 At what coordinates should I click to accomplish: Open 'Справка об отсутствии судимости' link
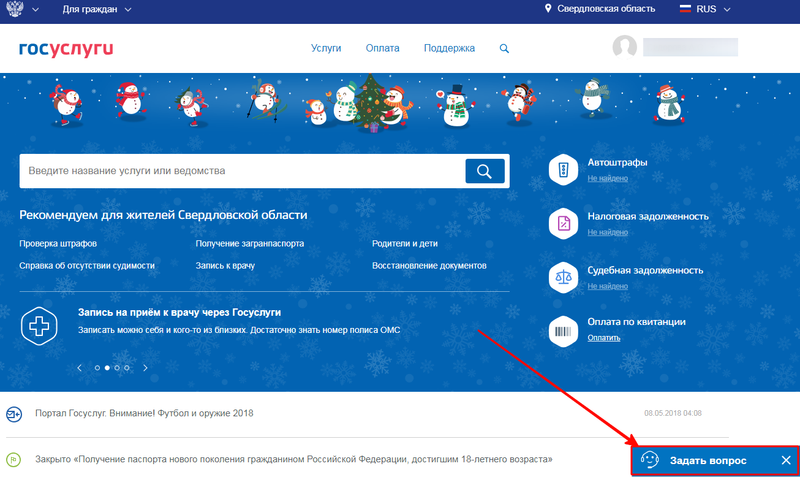87,265
